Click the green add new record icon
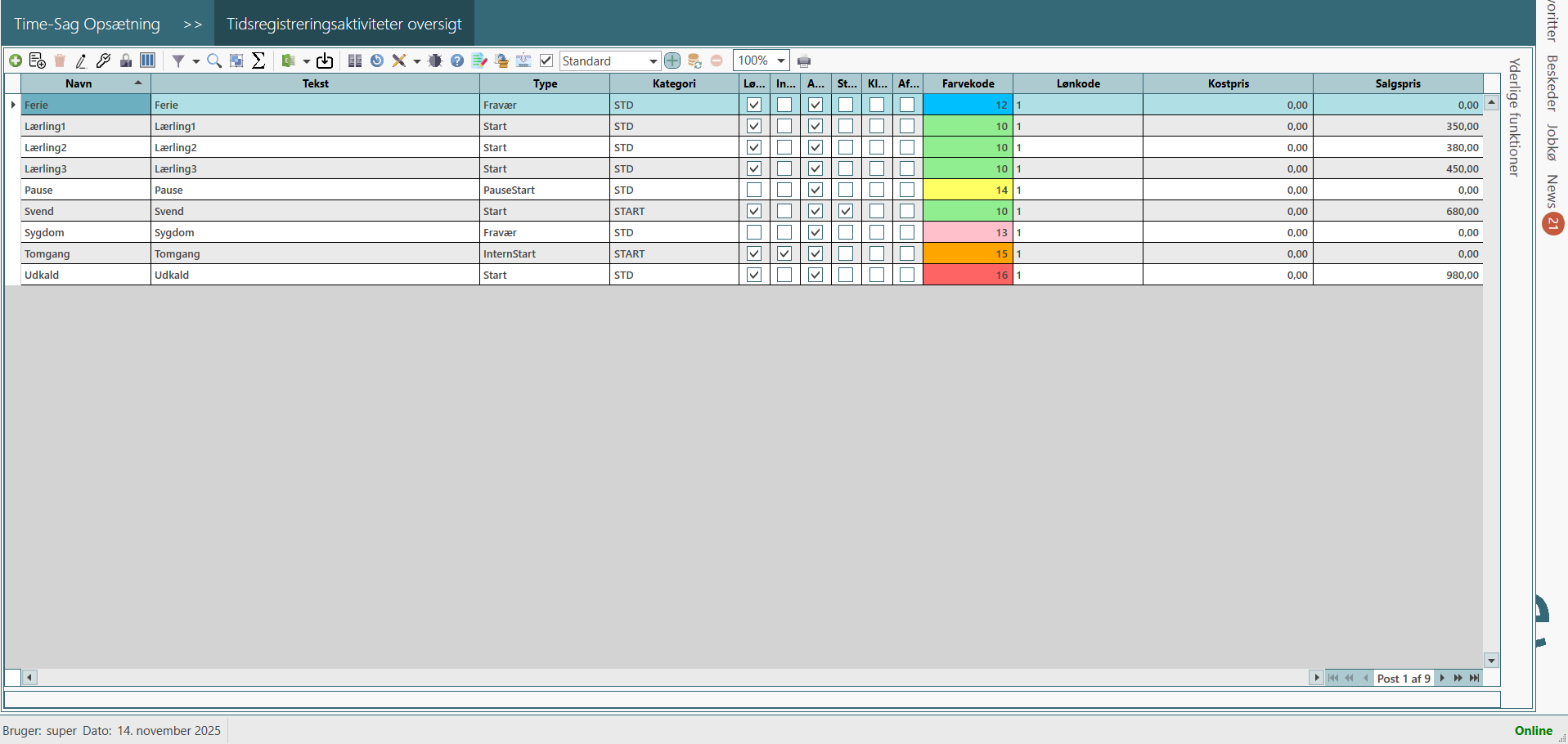 click(x=16, y=61)
